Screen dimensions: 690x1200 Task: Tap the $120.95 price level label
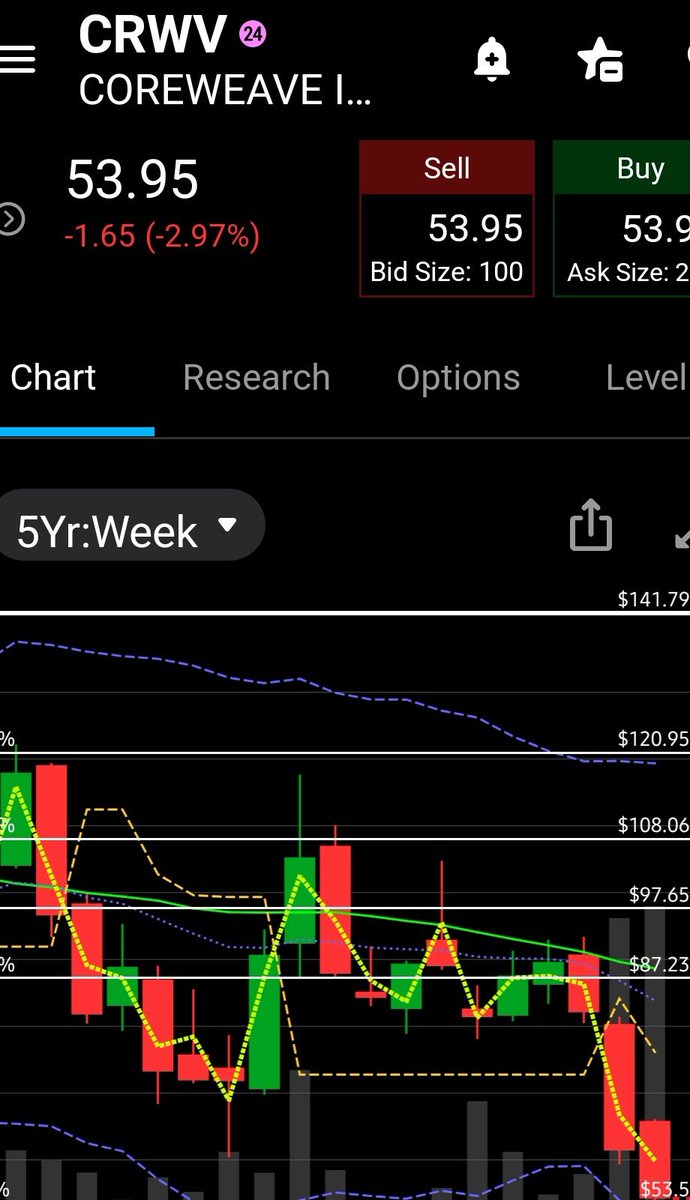tap(653, 739)
